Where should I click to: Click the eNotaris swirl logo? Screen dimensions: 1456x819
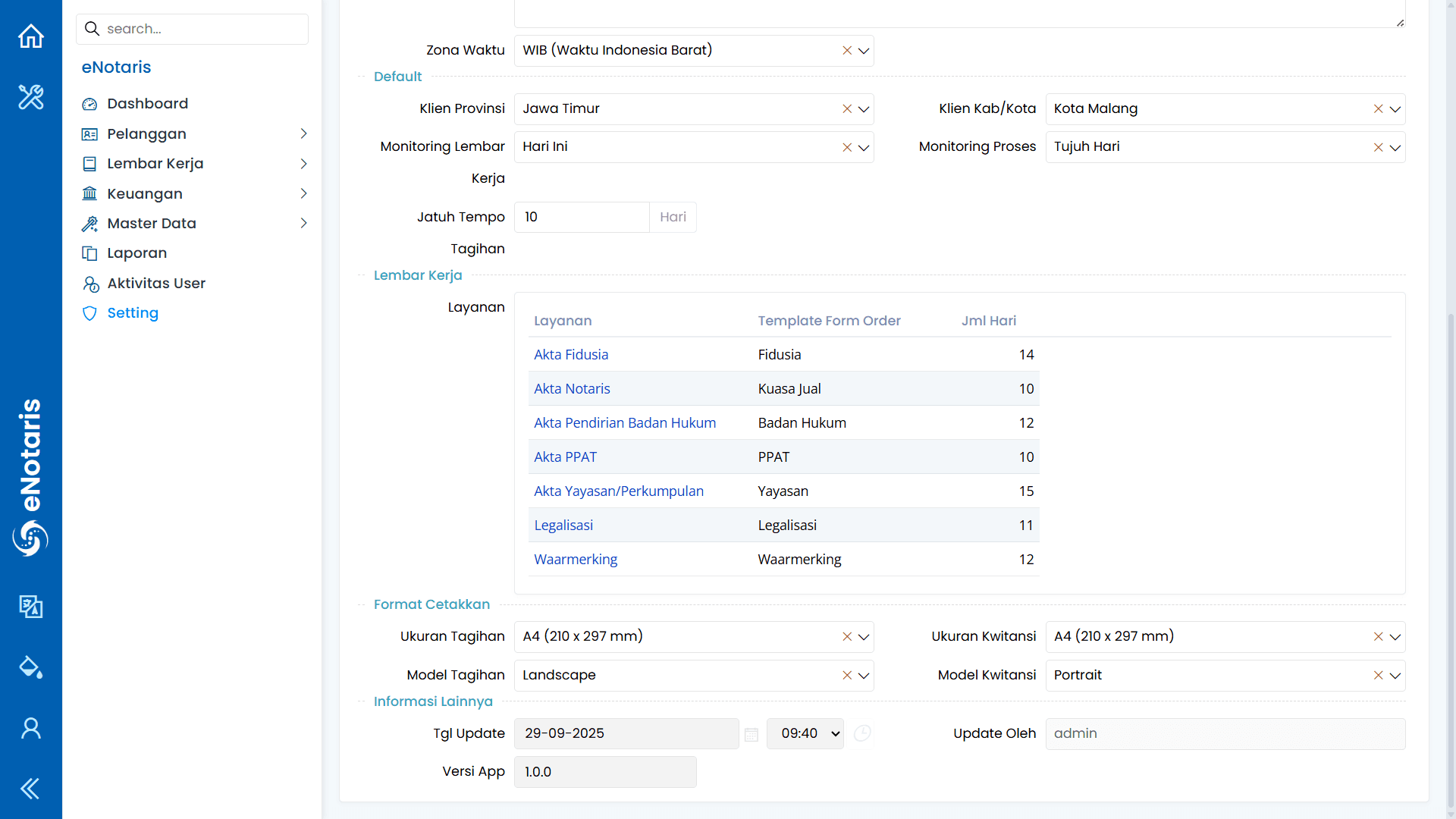tap(30, 538)
